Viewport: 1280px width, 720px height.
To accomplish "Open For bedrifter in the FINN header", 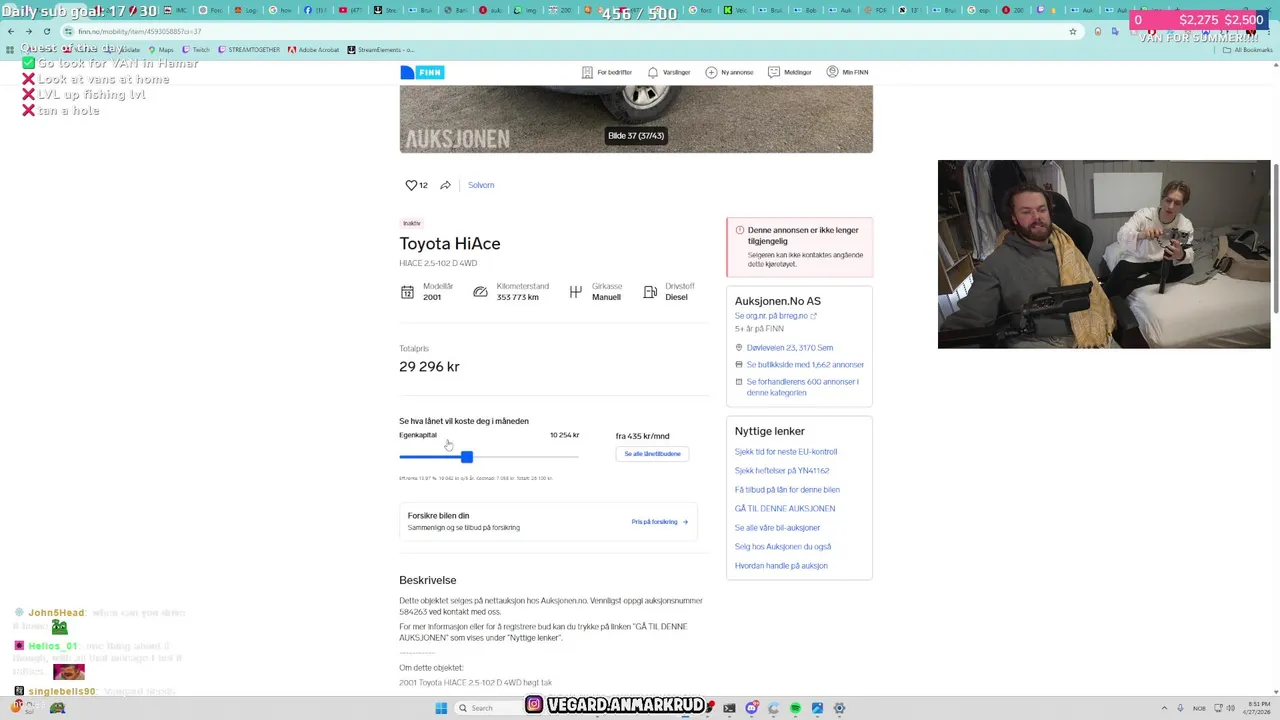I will (609, 72).
